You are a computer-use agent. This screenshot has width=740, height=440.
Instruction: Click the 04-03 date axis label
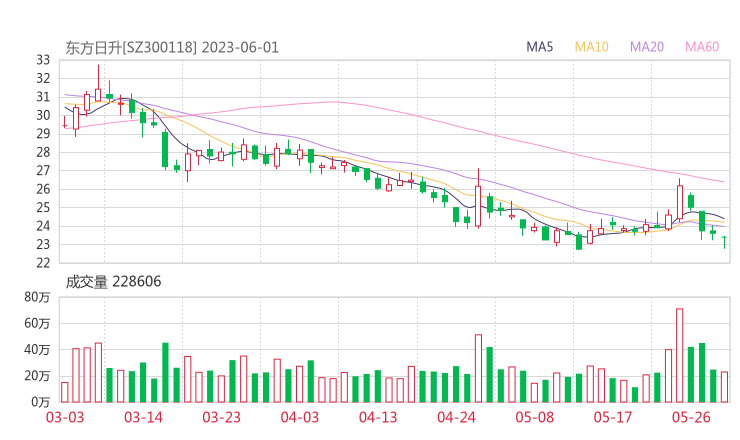click(300, 417)
